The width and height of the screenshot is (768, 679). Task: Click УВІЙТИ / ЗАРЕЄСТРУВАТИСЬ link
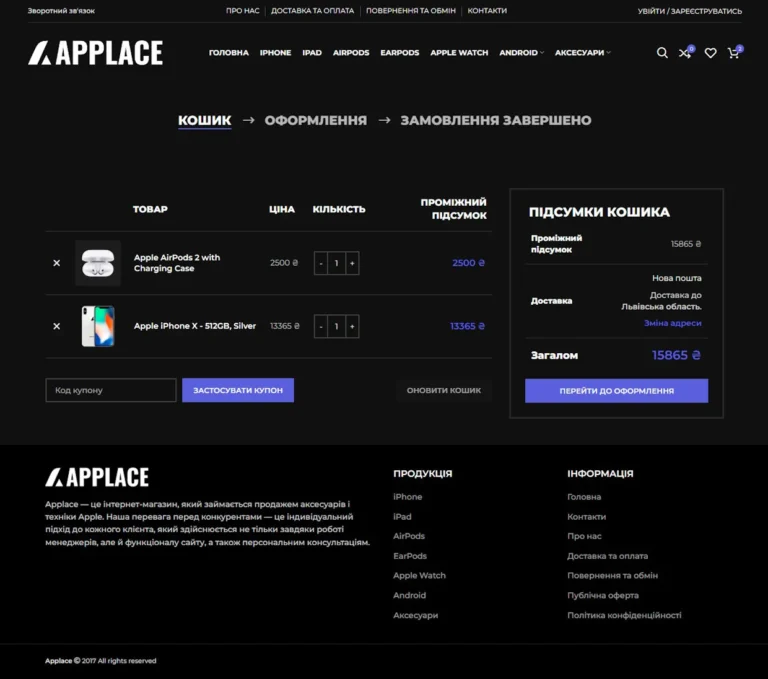tap(690, 11)
